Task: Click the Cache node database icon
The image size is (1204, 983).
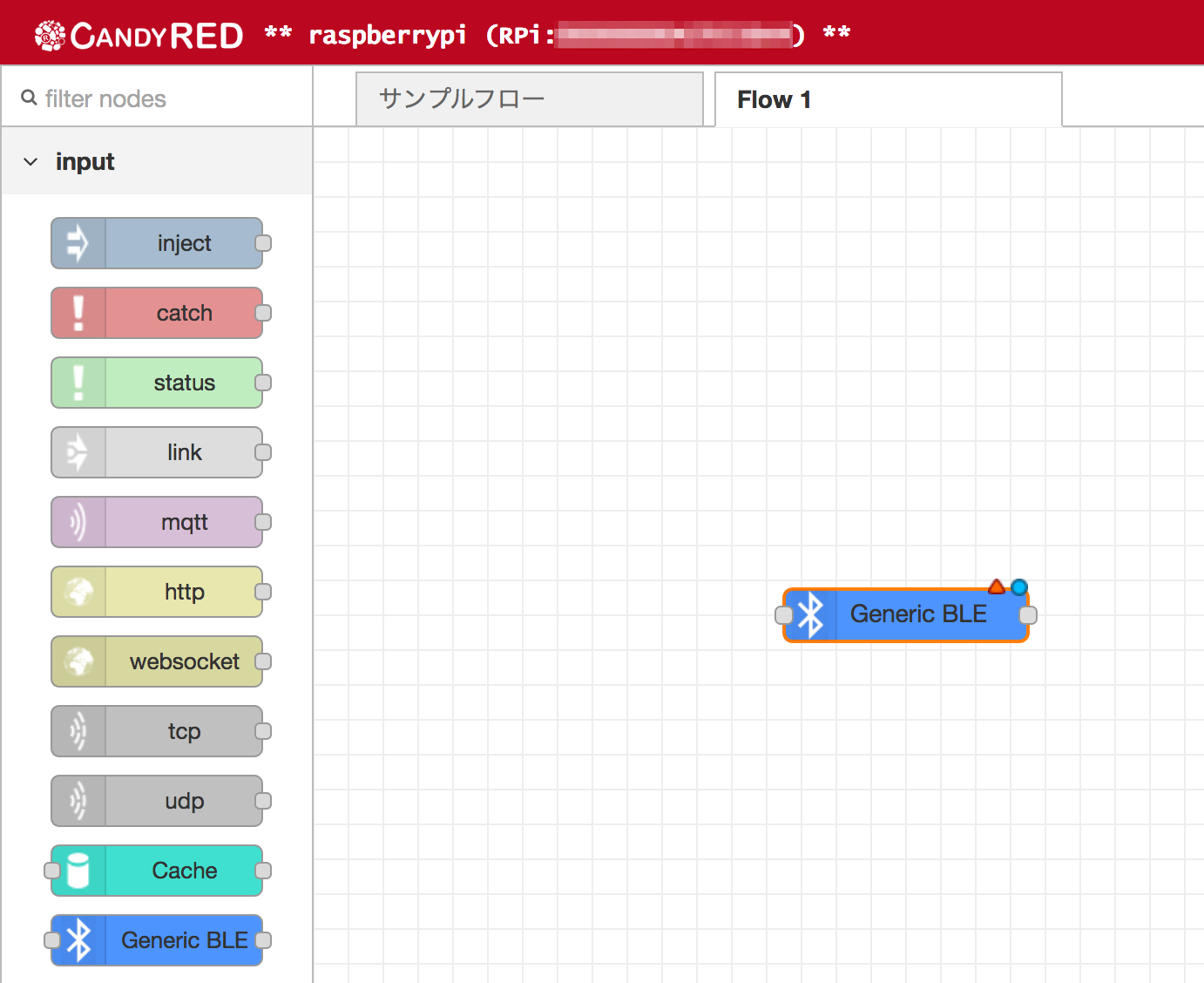Action: click(78, 871)
